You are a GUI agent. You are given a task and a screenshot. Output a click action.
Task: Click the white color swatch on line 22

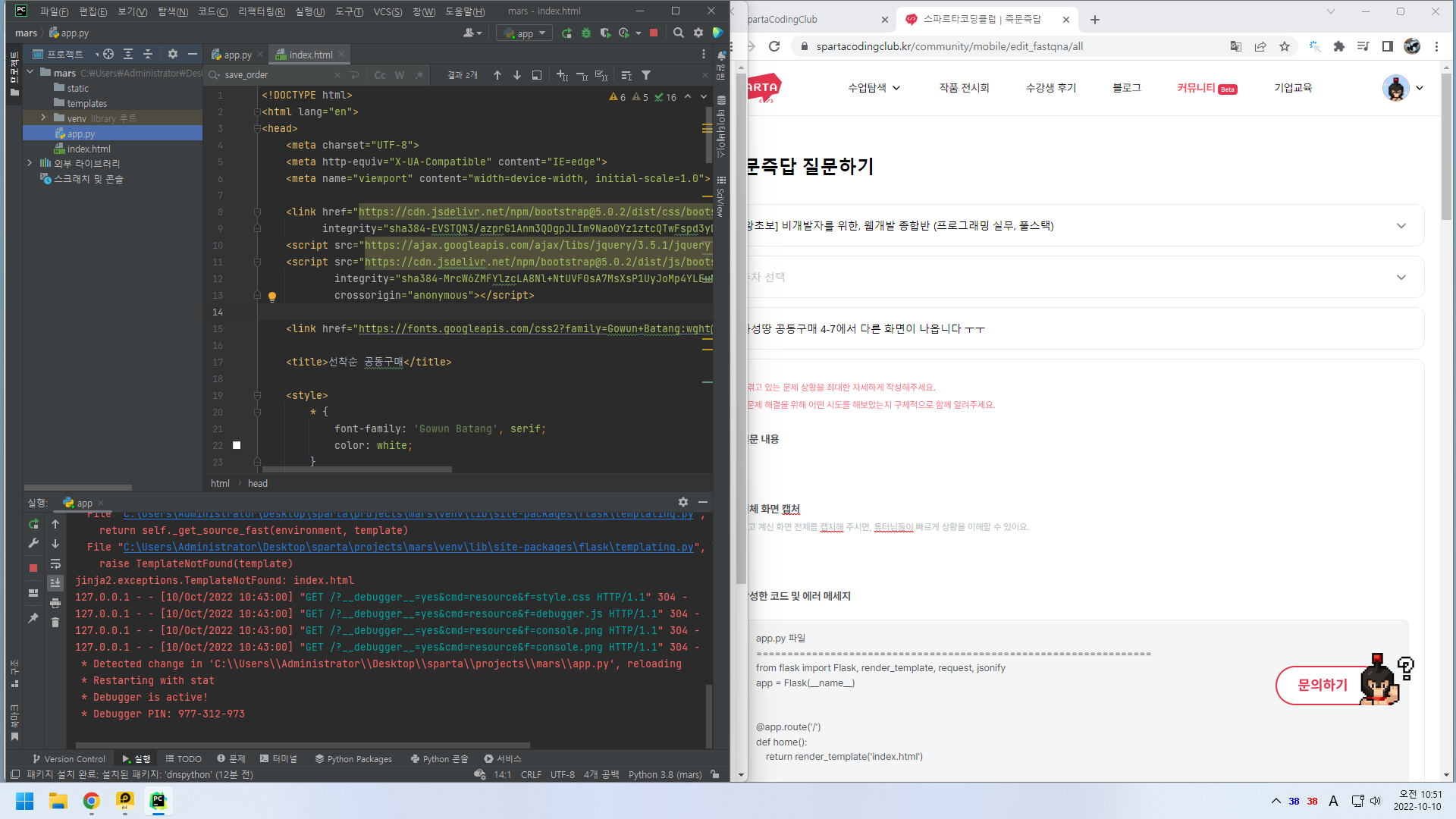coord(237,445)
